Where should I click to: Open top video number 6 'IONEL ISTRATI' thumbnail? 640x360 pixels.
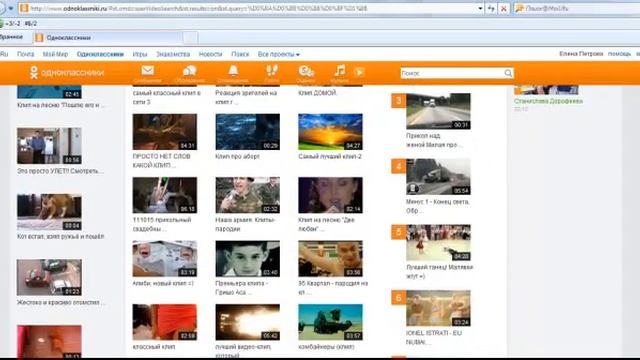[438, 308]
